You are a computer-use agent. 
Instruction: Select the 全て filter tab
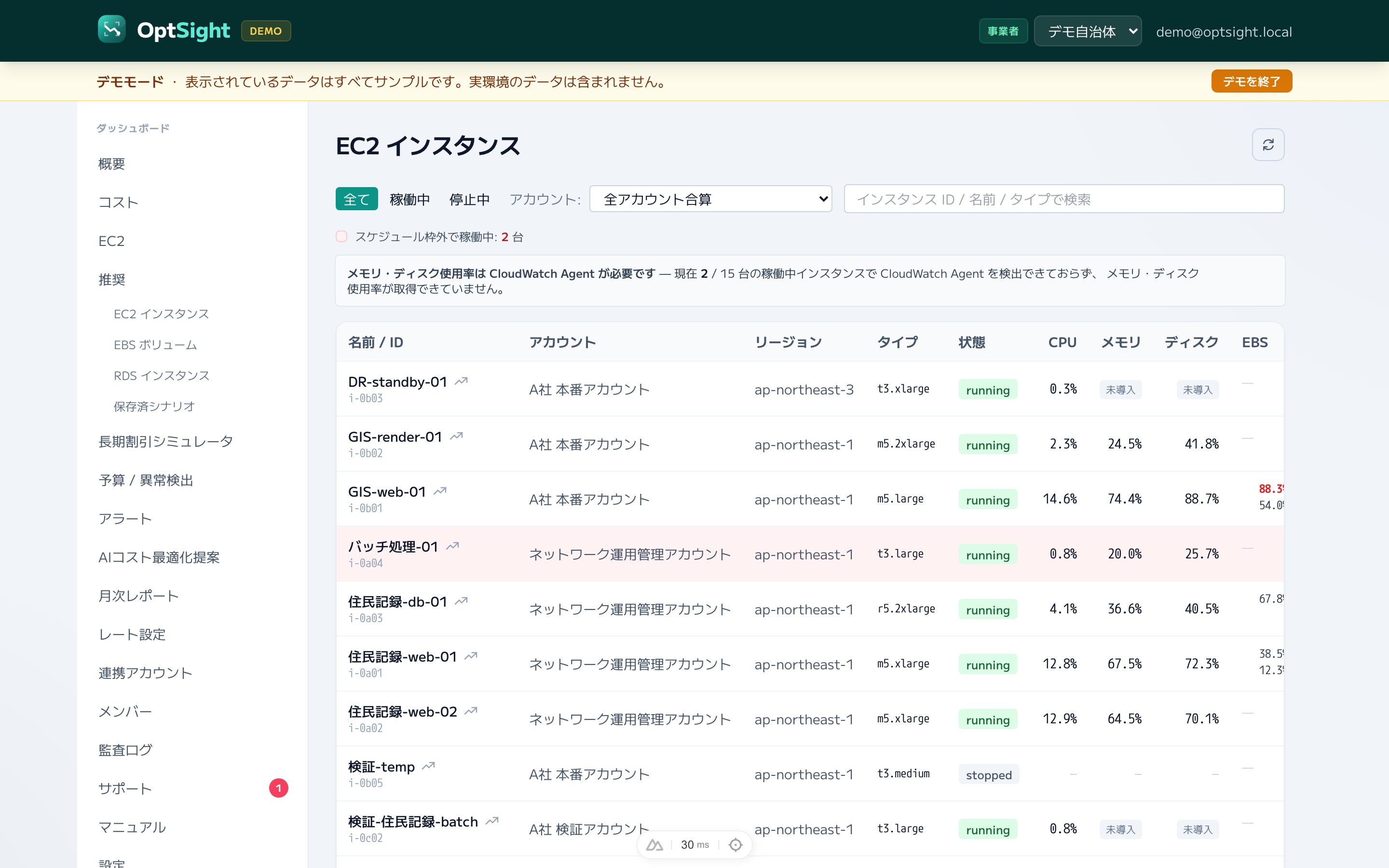click(356, 199)
